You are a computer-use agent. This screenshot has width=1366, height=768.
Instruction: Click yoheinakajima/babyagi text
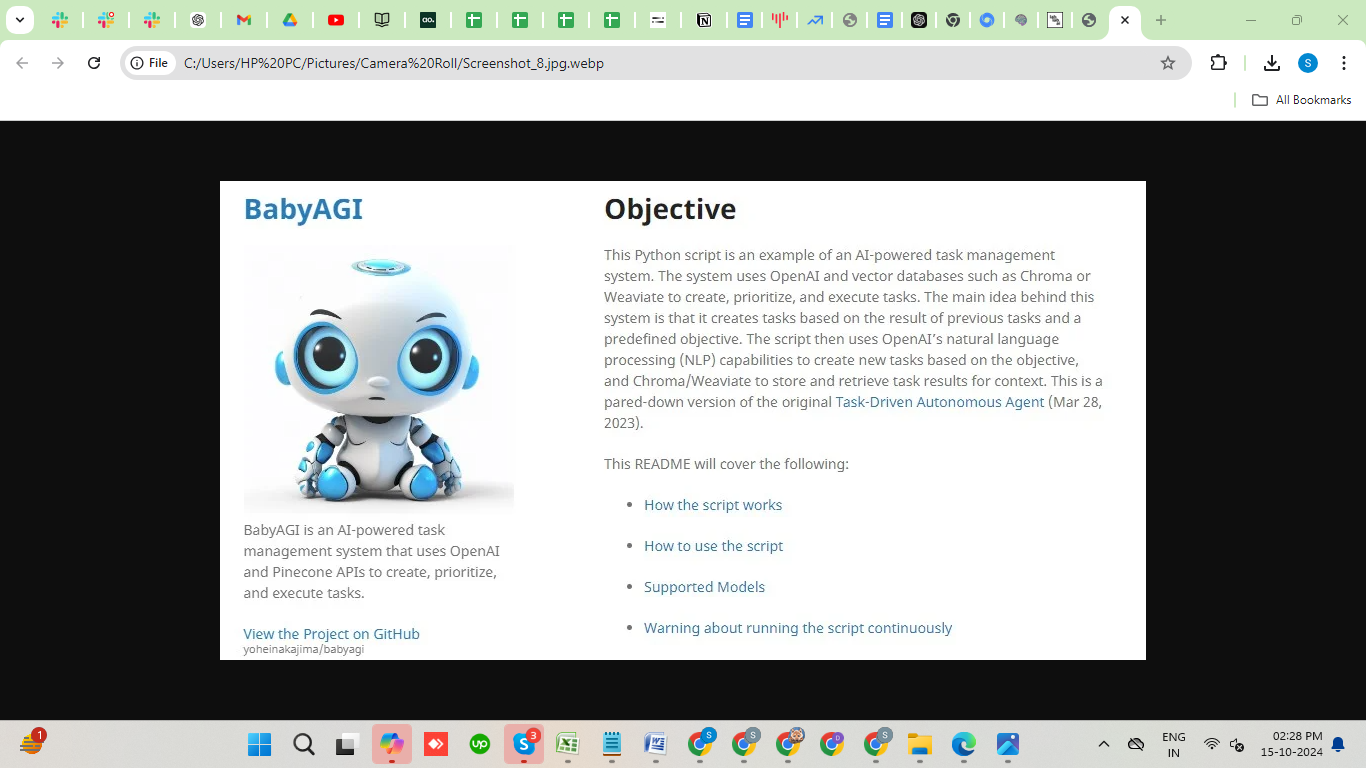[303, 649]
